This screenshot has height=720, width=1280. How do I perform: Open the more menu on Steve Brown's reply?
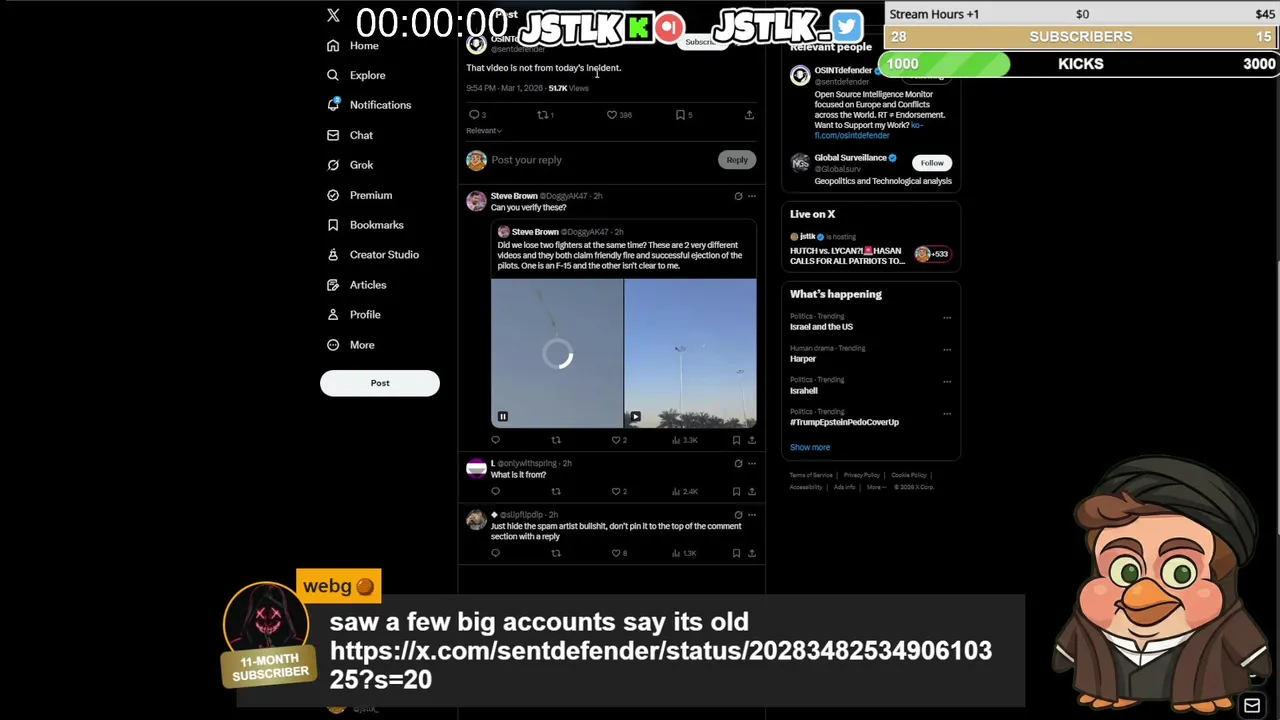point(752,196)
